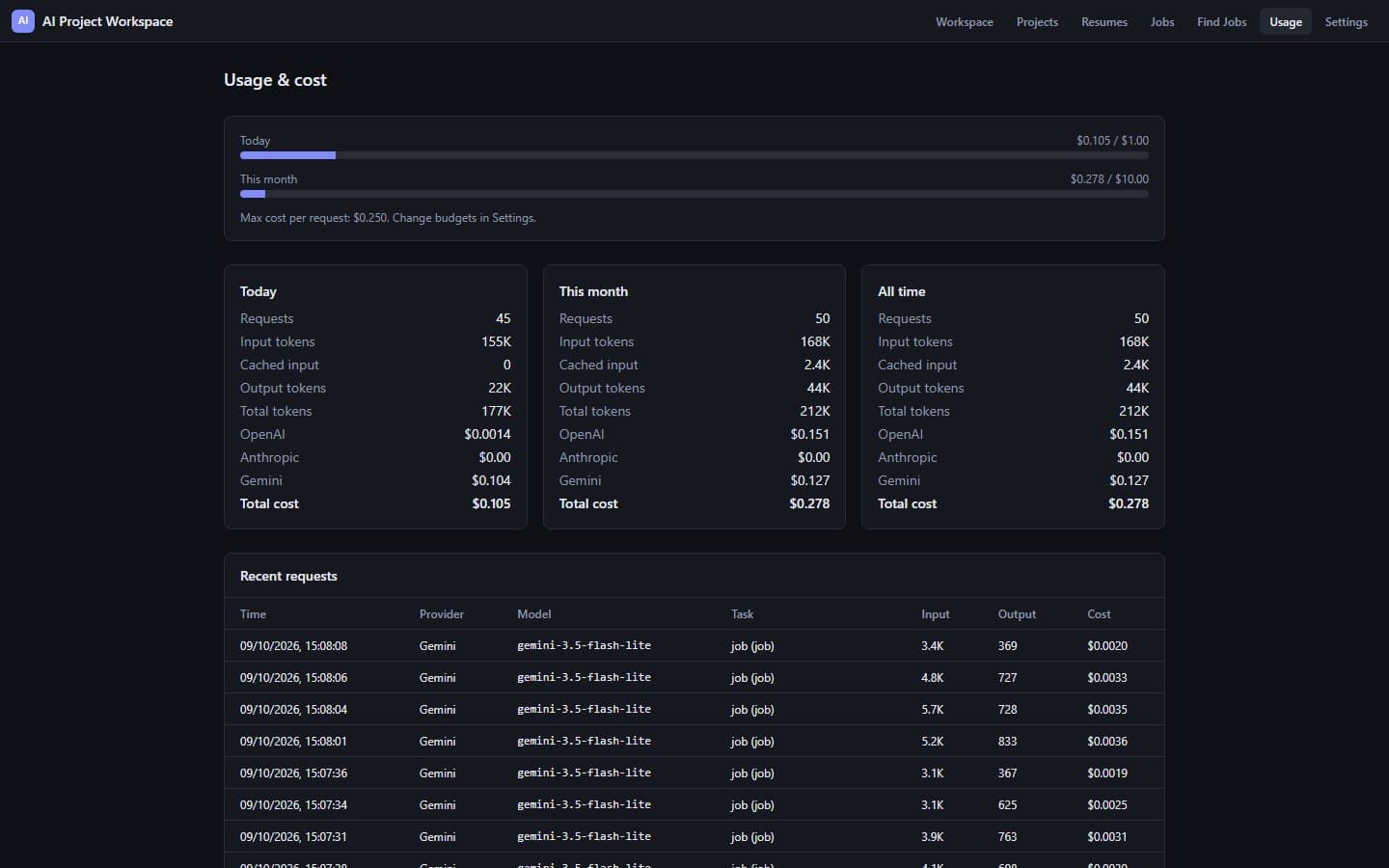The image size is (1389, 868).
Task: Click the Today card's Total cost $0.105
Action: tap(491, 503)
